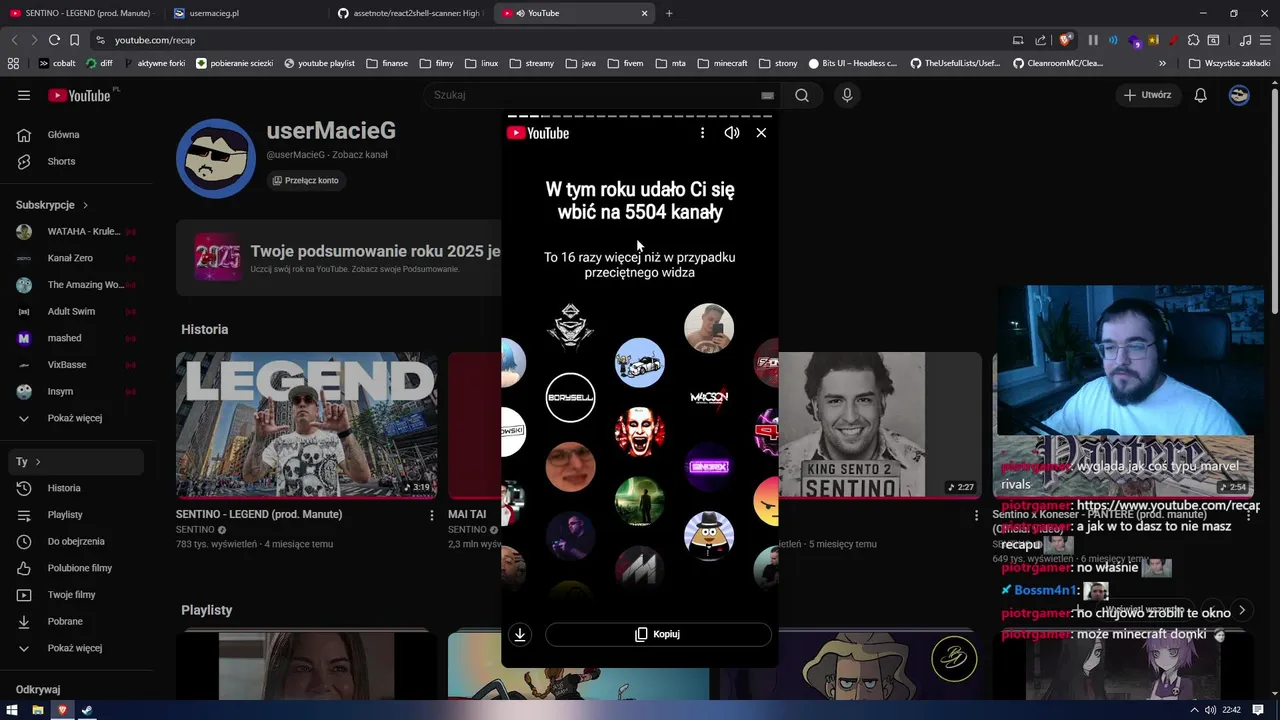Open the browser main hamburger menu
Image resolution: width=1280 pixels, height=720 pixels.
click(x=1266, y=40)
